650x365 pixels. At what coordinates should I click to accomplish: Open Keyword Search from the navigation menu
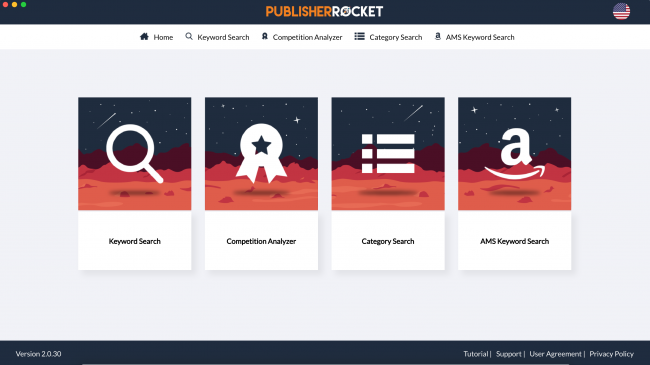tap(223, 37)
